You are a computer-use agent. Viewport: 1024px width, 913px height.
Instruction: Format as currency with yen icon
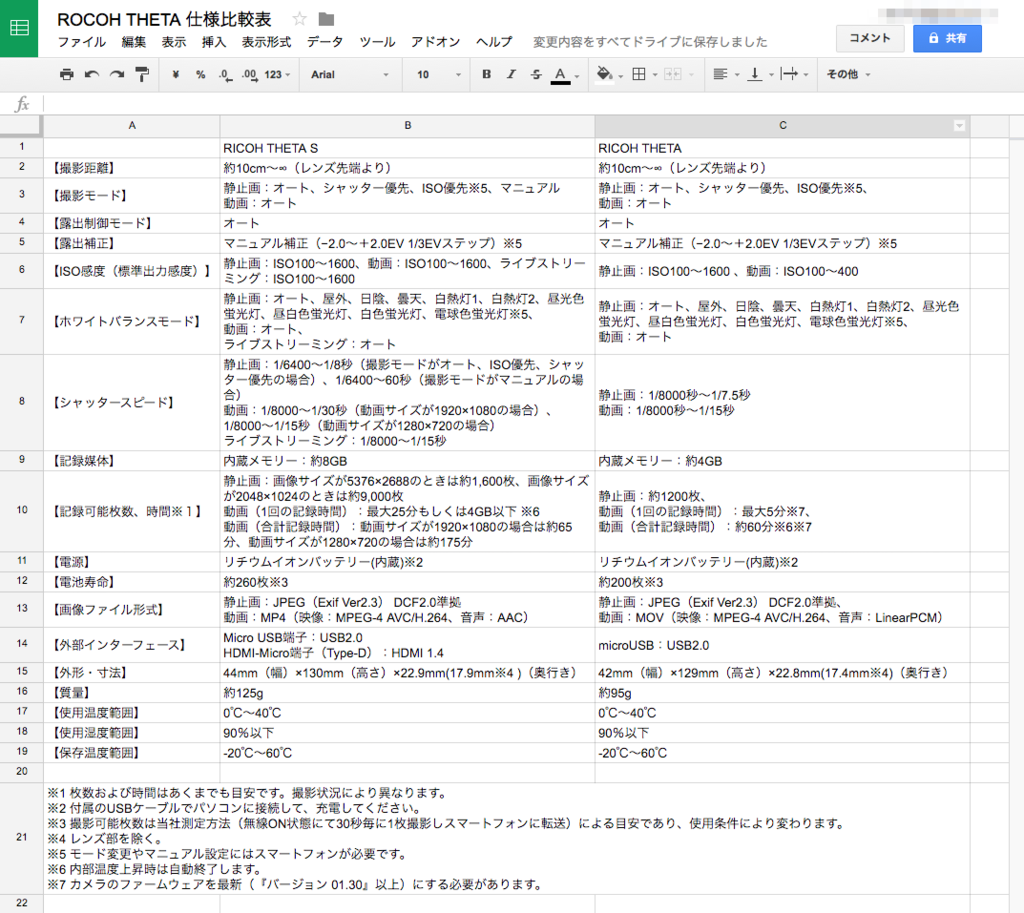tap(175, 74)
